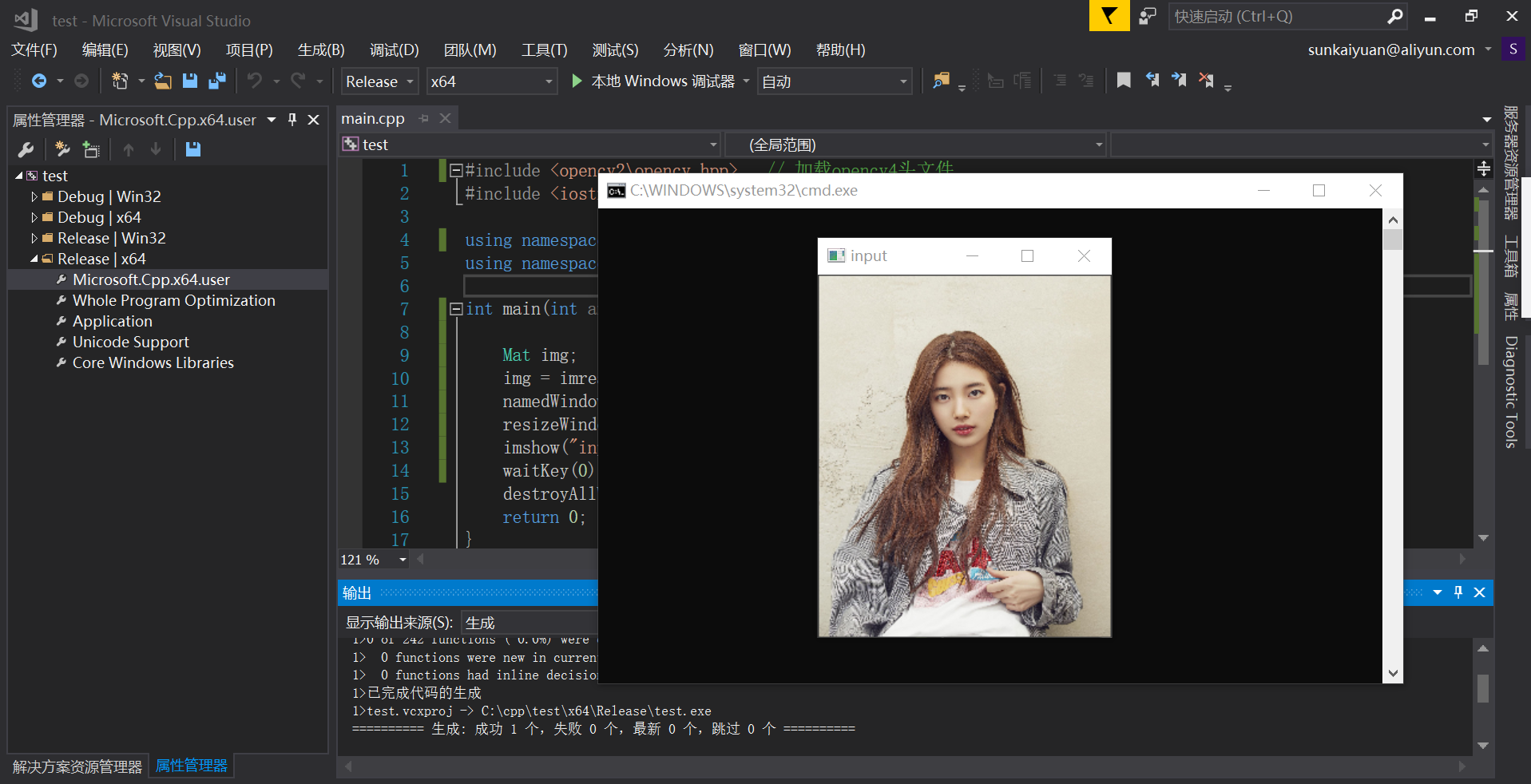
Task: Open the 调试(D) menu
Action: [x=394, y=49]
